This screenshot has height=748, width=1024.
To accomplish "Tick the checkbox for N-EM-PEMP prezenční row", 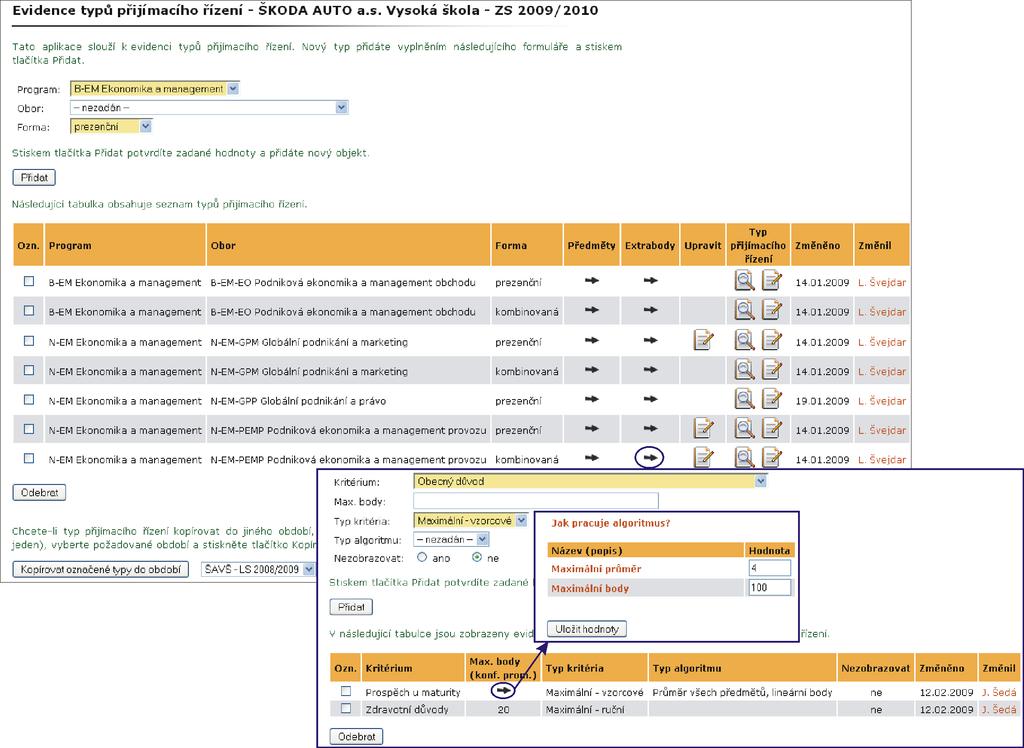I will (x=29, y=429).
